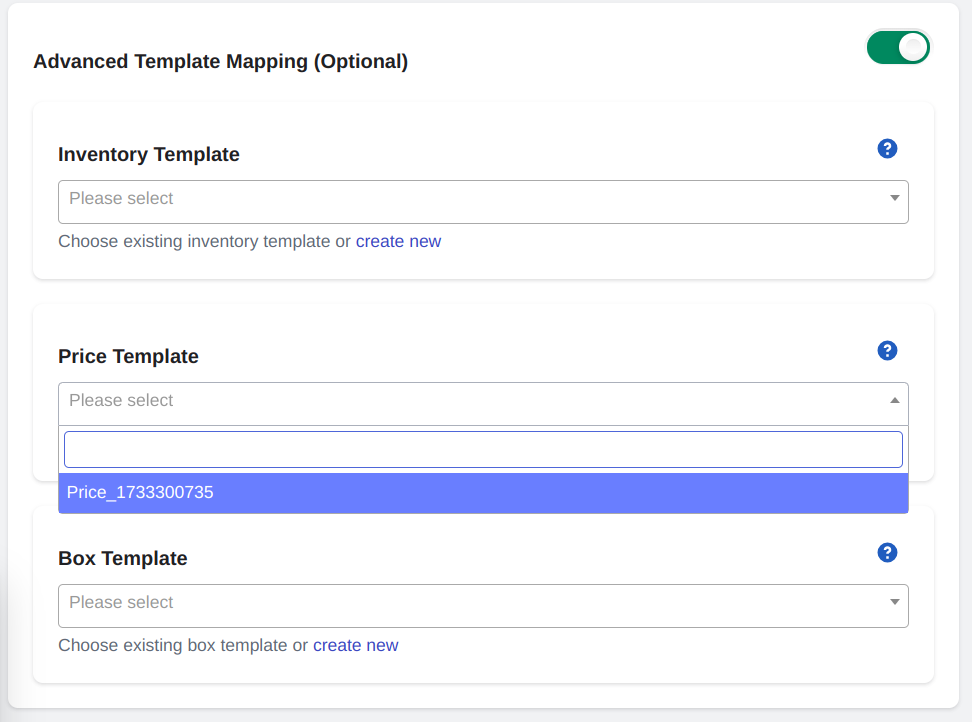Open the Inventory Template select field
Image resolution: width=972 pixels, height=722 pixels.
(483, 202)
